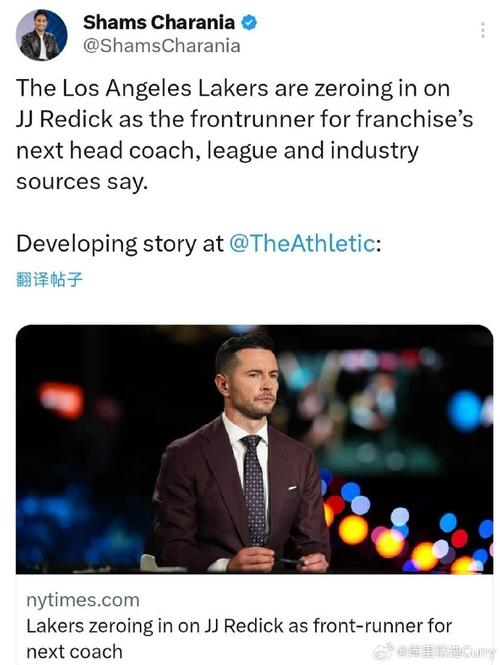Follow the @TheAthletic mention link

pos(302,243)
